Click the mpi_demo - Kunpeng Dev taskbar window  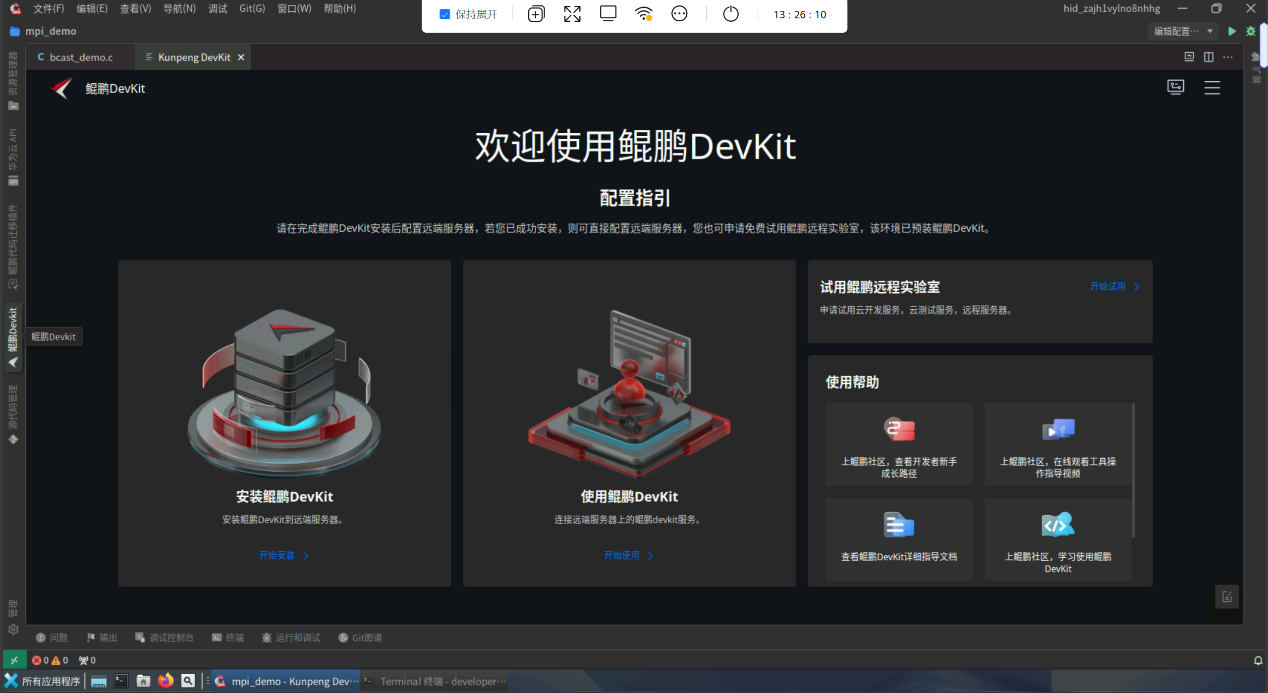(x=285, y=681)
